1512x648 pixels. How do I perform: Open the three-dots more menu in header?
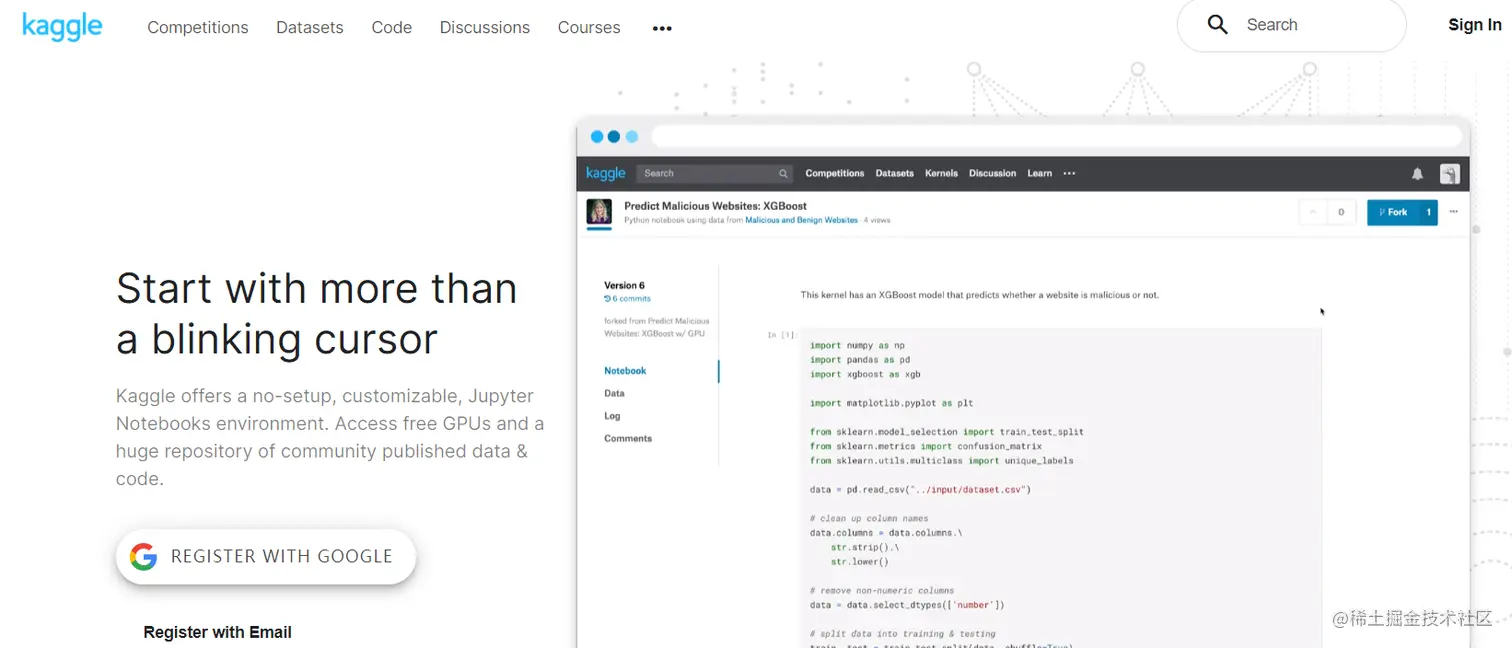662,29
